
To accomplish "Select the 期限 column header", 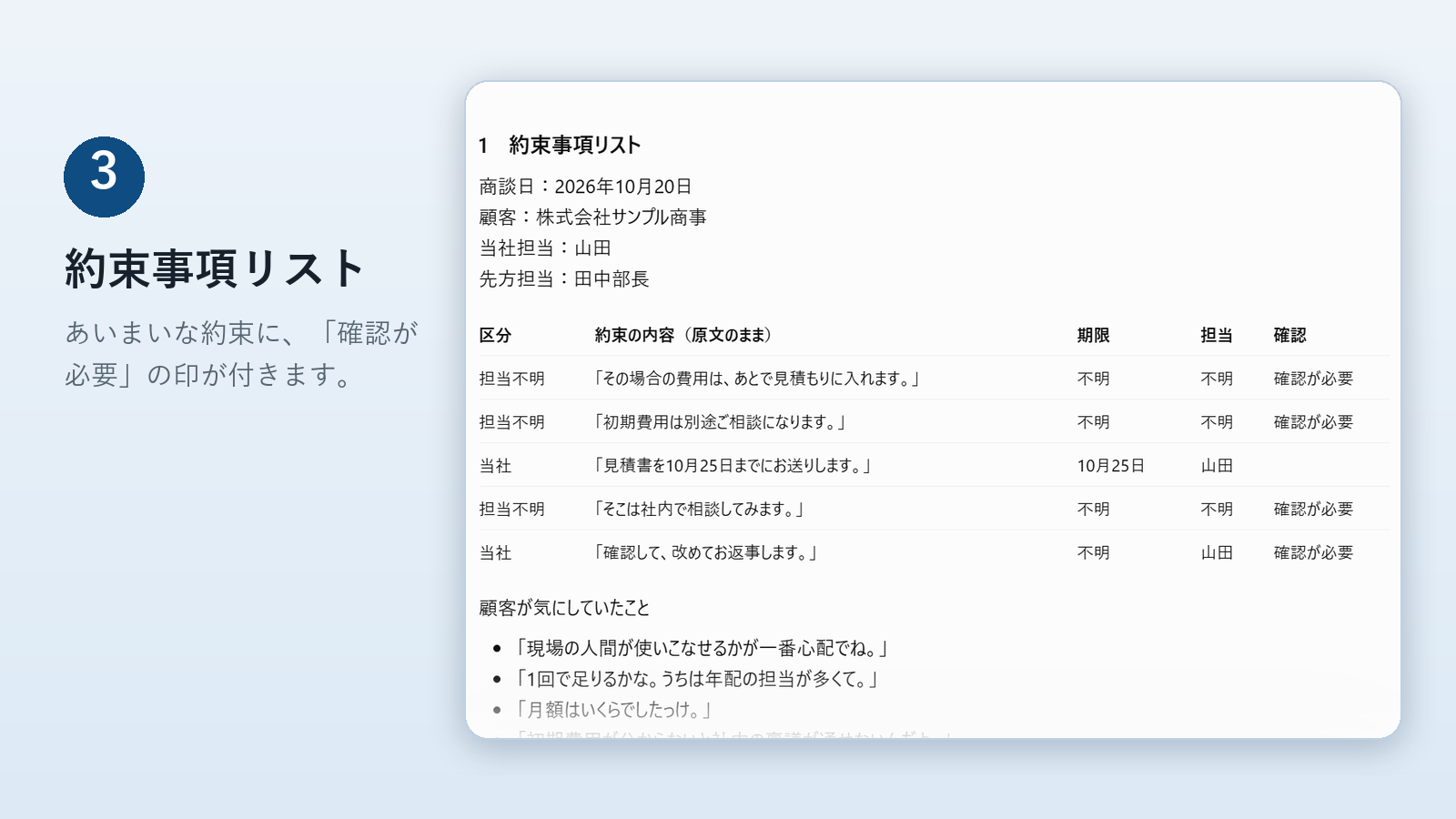I will point(1093,335).
